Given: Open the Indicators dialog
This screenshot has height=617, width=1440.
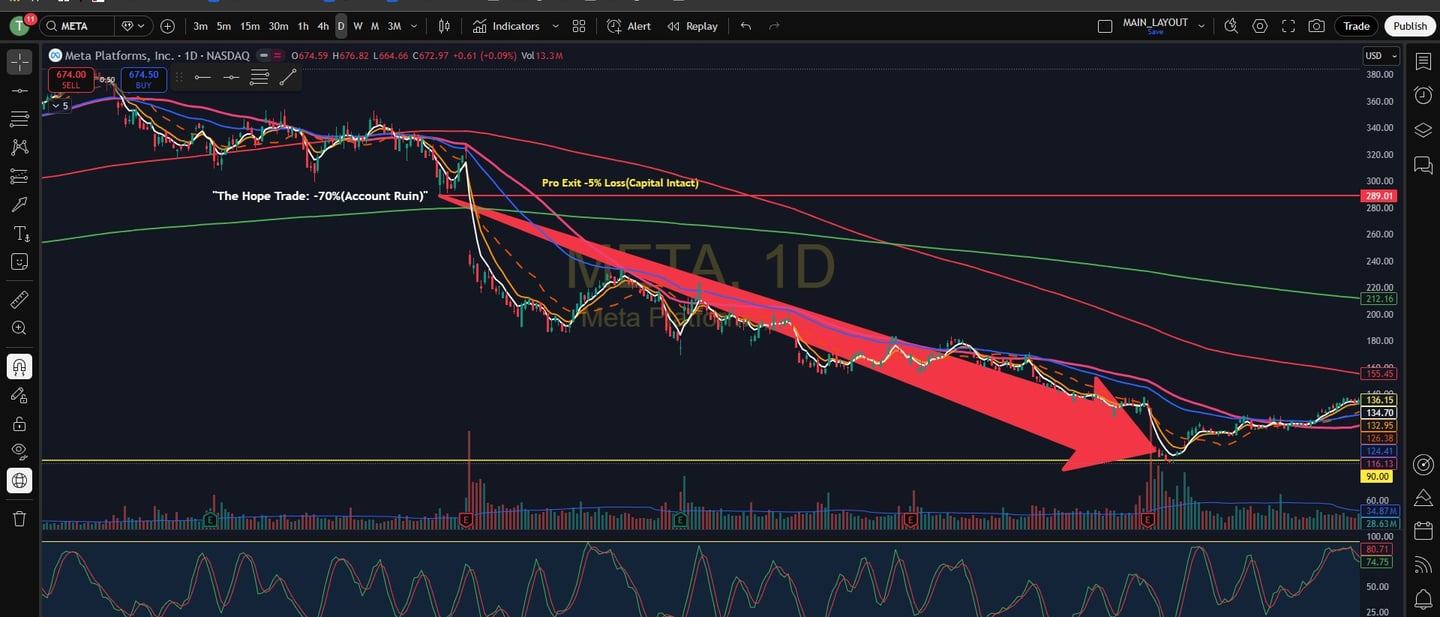Looking at the screenshot, I should 506,26.
